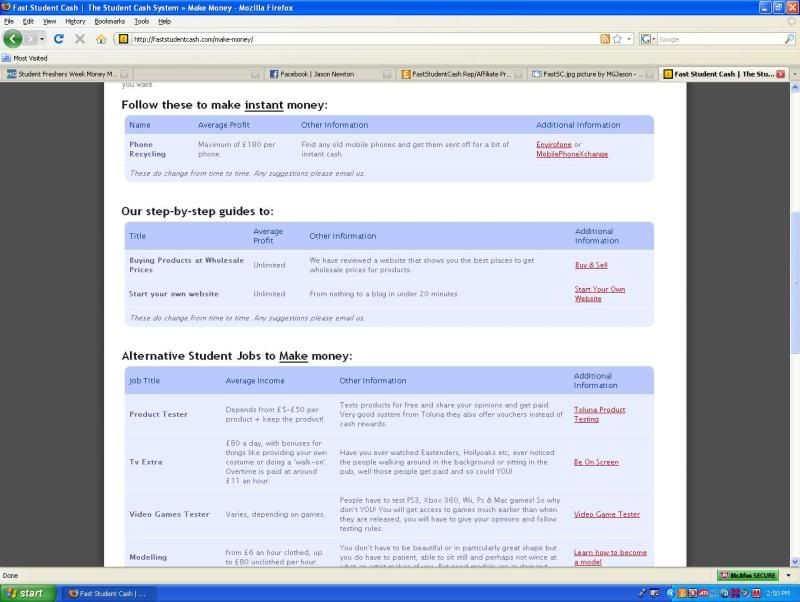Open the Envirofone link
The width and height of the screenshot is (800, 602).
click(x=554, y=145)
